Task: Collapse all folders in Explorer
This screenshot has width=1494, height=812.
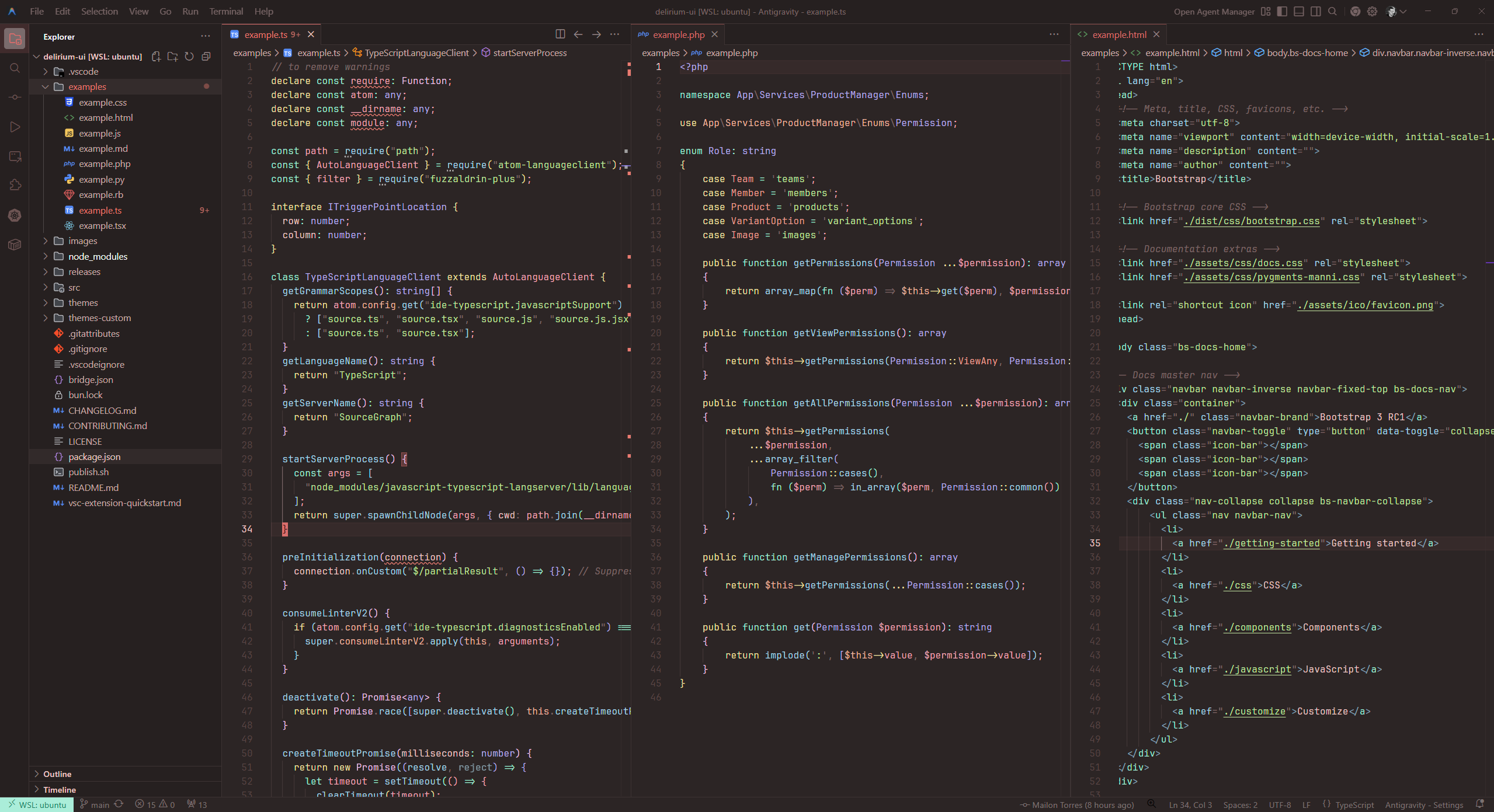Action: 206,57
